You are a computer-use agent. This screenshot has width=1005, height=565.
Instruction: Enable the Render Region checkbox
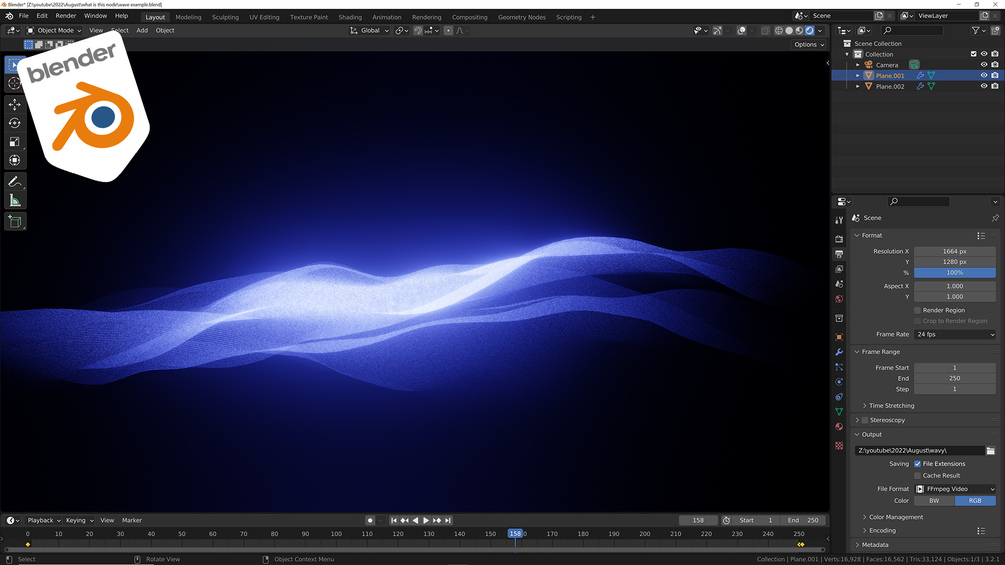[x=917, y=310]
